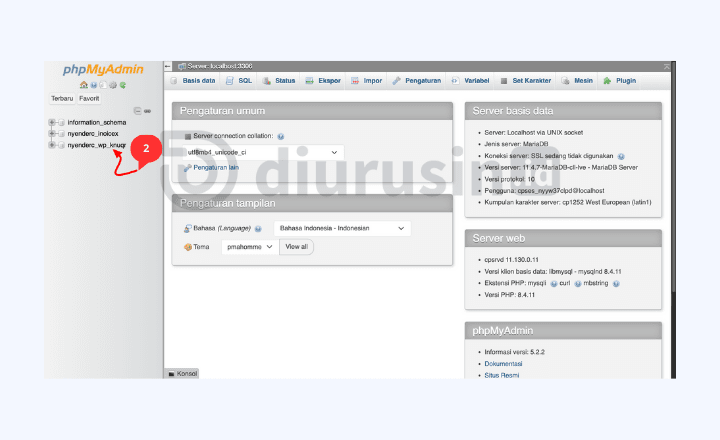Click the Terbaru button
The height and width of the screenshot is (440, 720).
62,99
